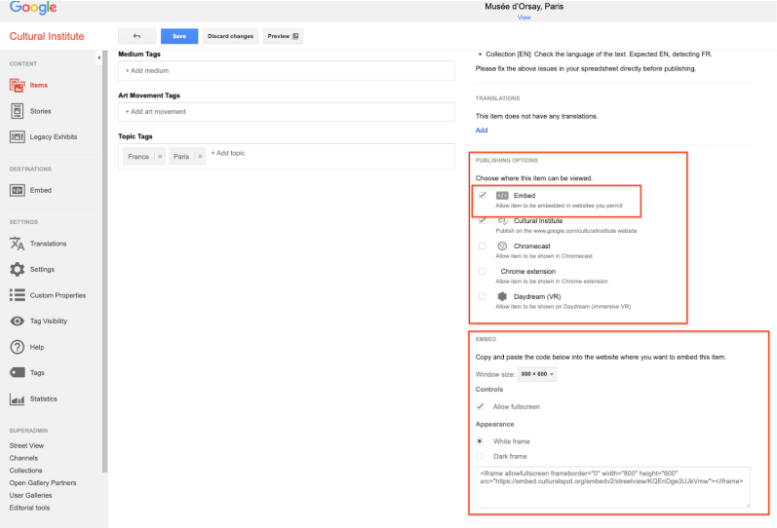777x528 pixels.
Task: Click the Cultural Institute icon in publishing options
Action: coord(502,221)
